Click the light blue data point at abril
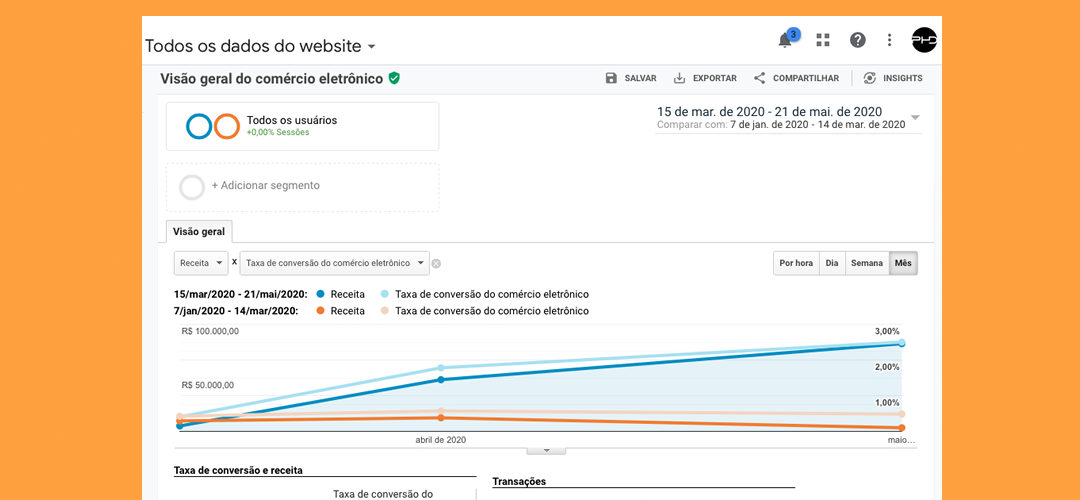Image resolution: width=1080 pixels, height=500 pixels. [441, 368]
